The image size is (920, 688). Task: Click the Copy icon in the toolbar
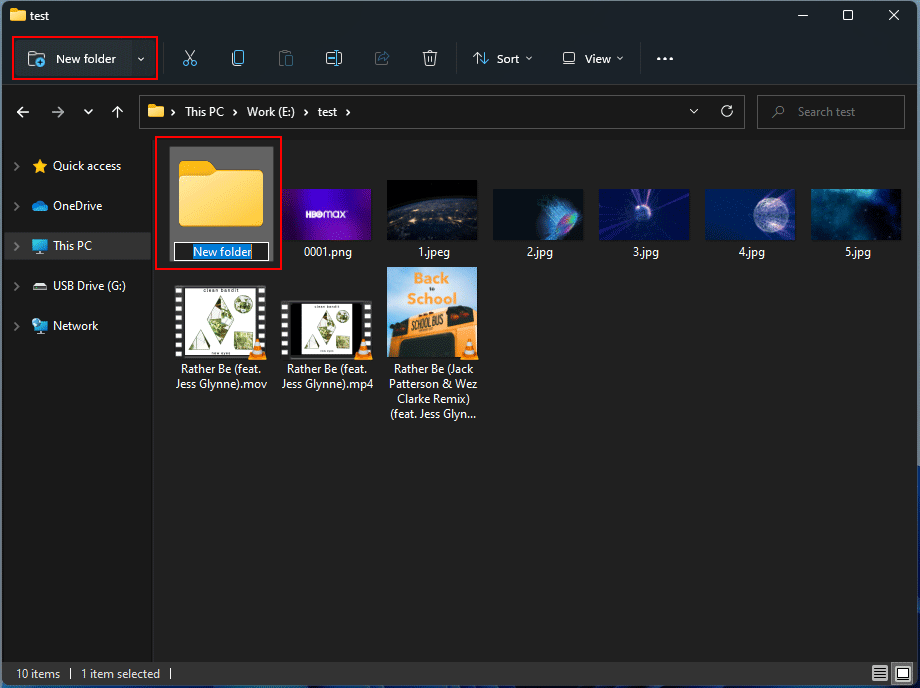(238, 58)
